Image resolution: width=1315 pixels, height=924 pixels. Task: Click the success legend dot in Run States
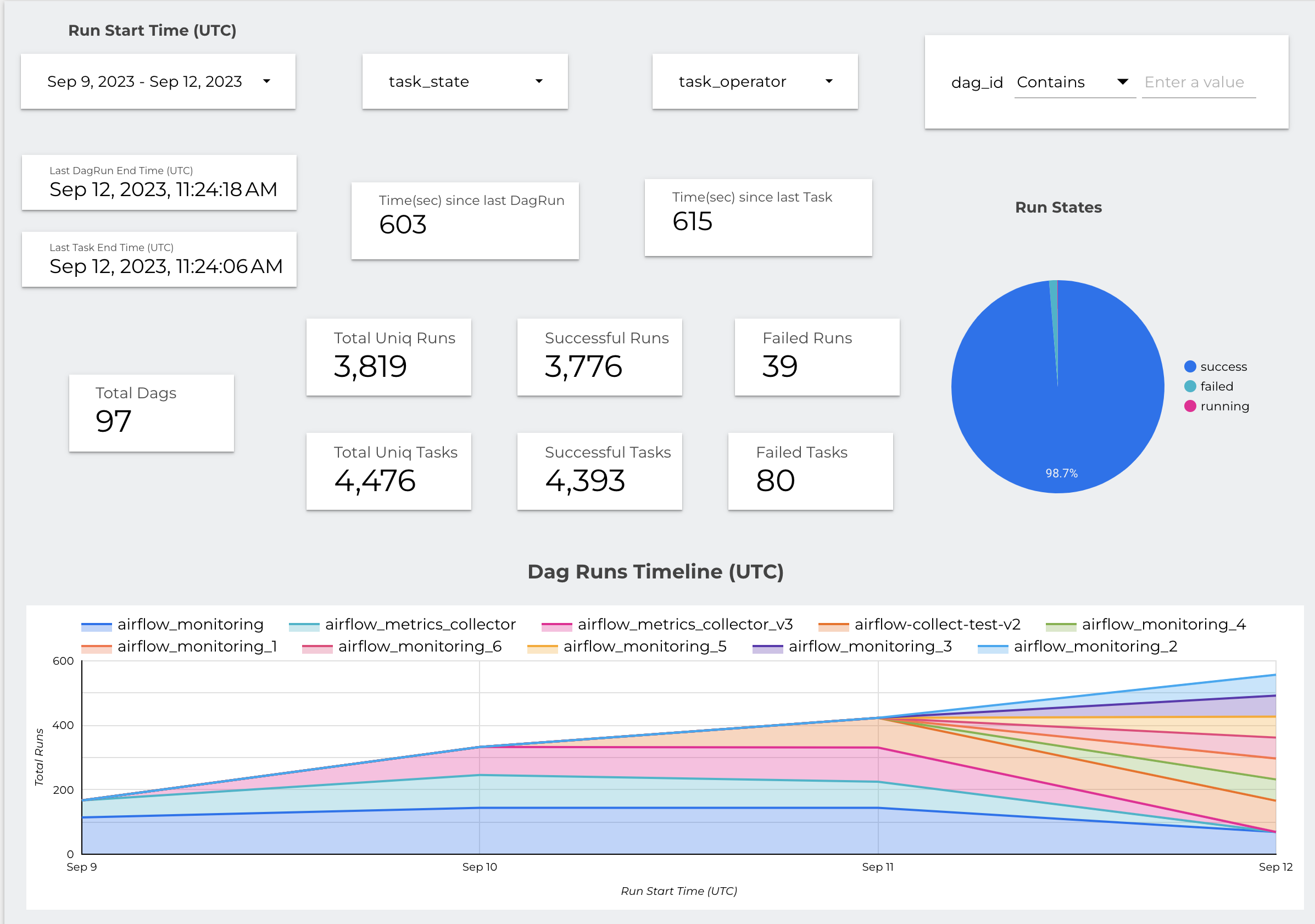(x=1190, y=366)
